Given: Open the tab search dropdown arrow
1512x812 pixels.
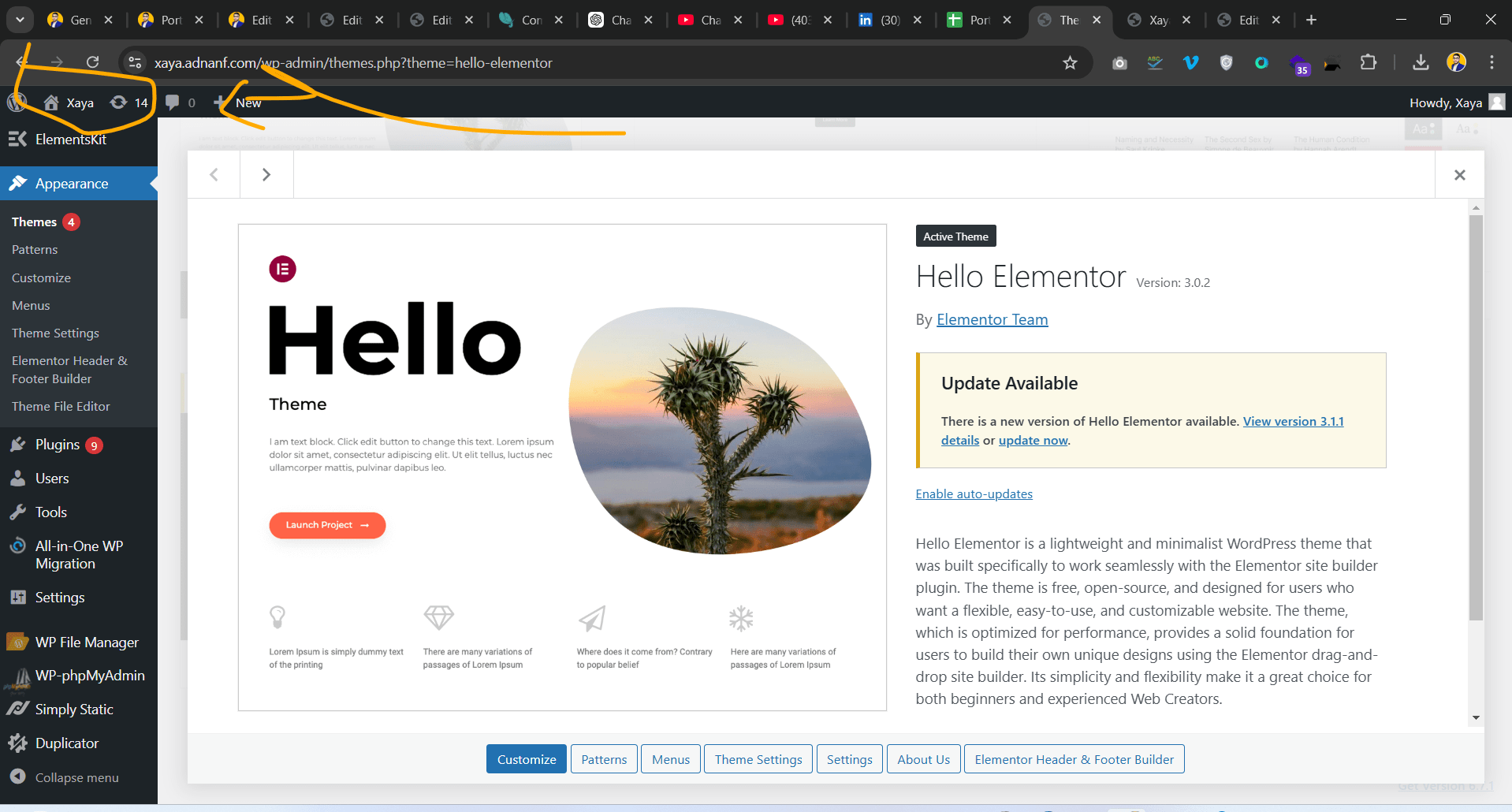Looking at the screenshot, I should [20, 20].
